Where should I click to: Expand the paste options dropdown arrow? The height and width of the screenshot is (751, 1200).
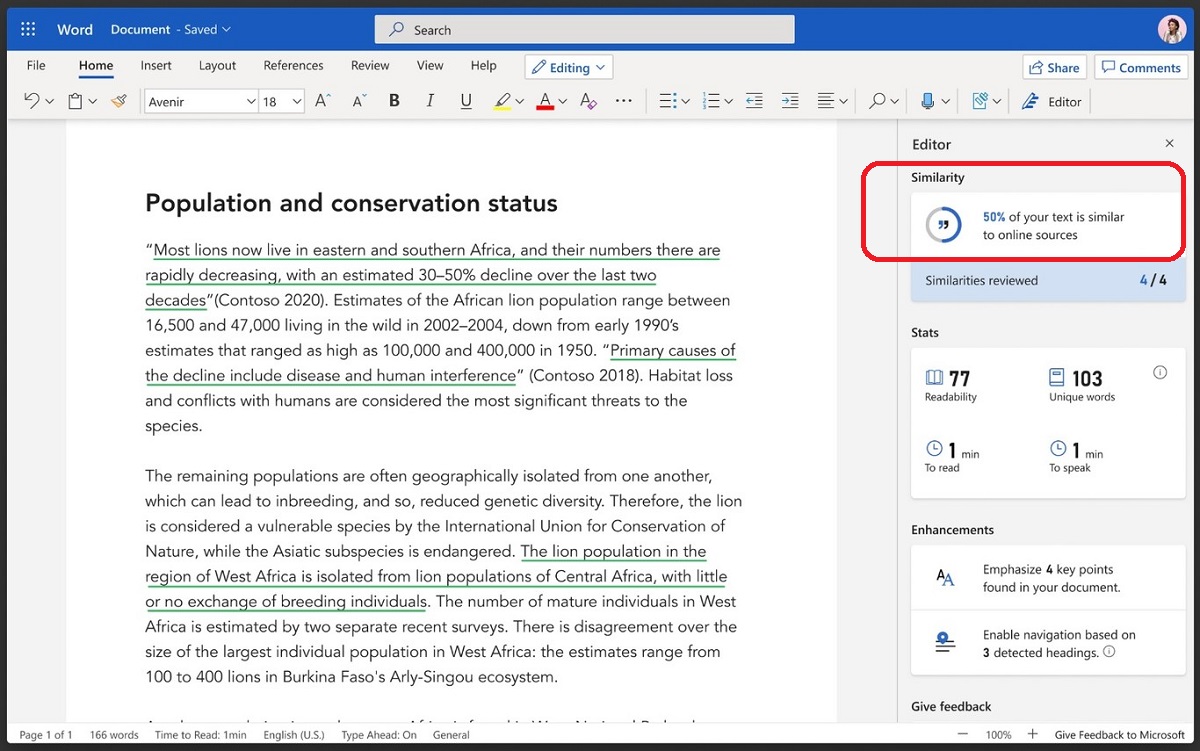(93, 101)
